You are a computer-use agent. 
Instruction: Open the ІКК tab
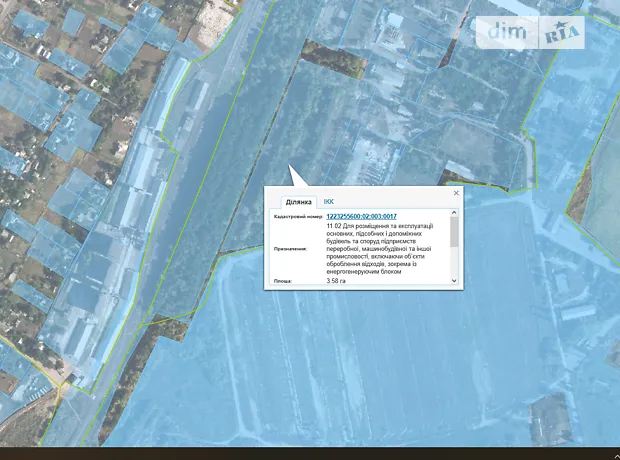329,201
